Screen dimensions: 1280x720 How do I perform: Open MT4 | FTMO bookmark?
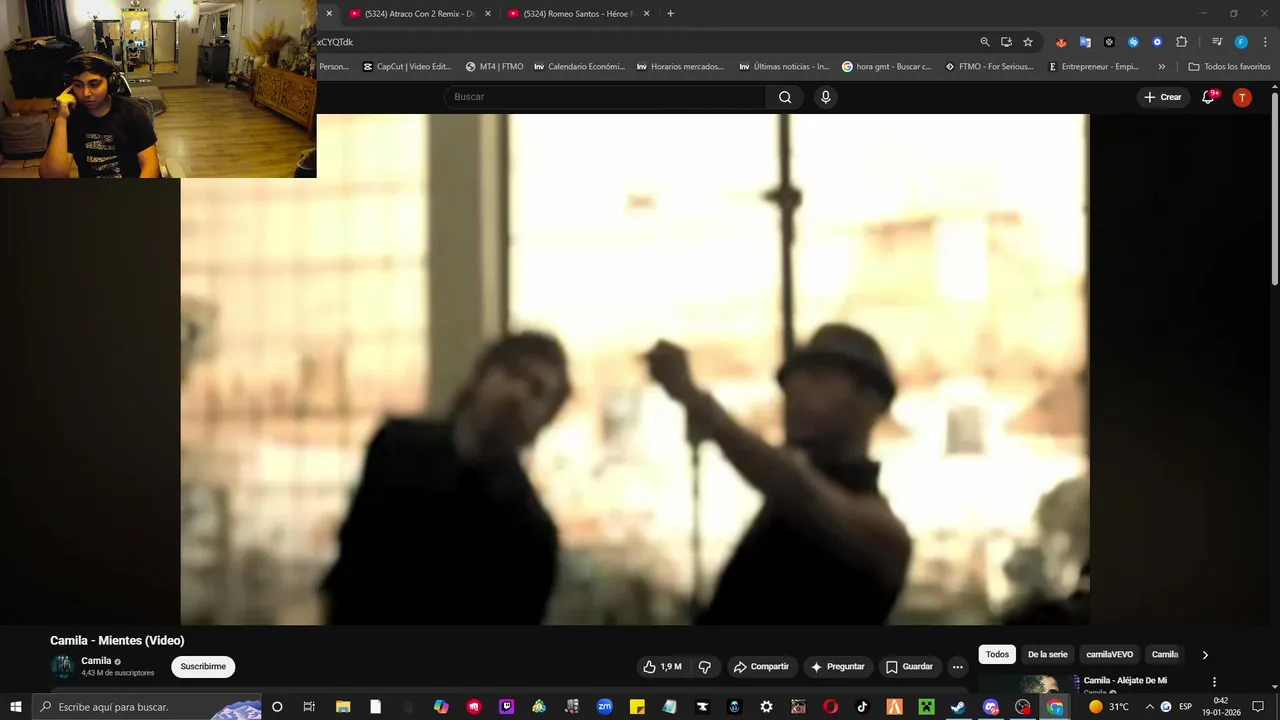pyautogui.click(x=494, y=67)
